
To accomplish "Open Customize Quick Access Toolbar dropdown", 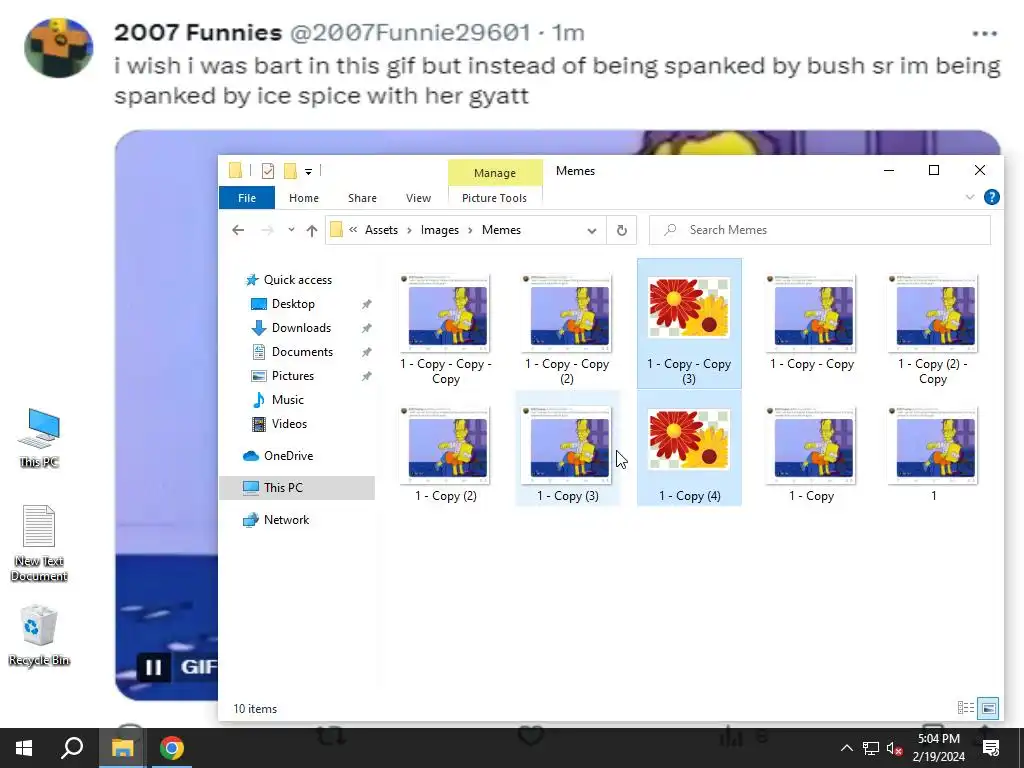I will (x=308, y=172).
